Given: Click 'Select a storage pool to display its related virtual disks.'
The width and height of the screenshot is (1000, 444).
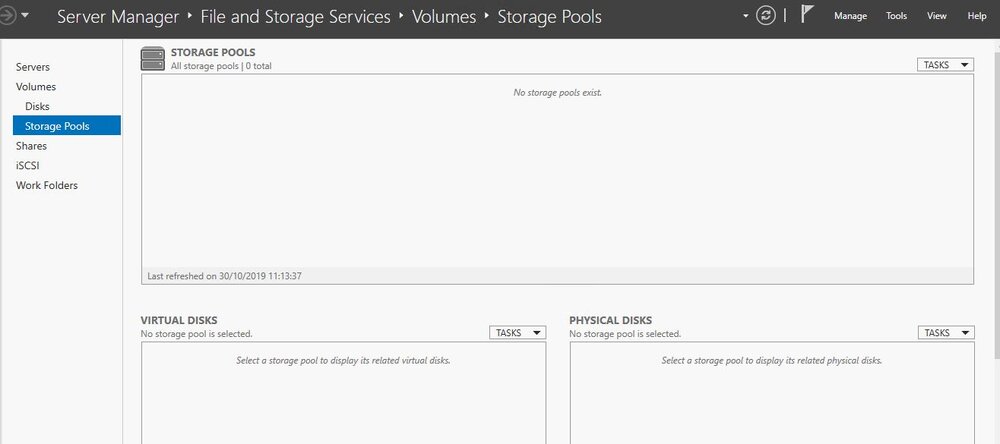Looking at the screenshot, I should tap(343, 360).
